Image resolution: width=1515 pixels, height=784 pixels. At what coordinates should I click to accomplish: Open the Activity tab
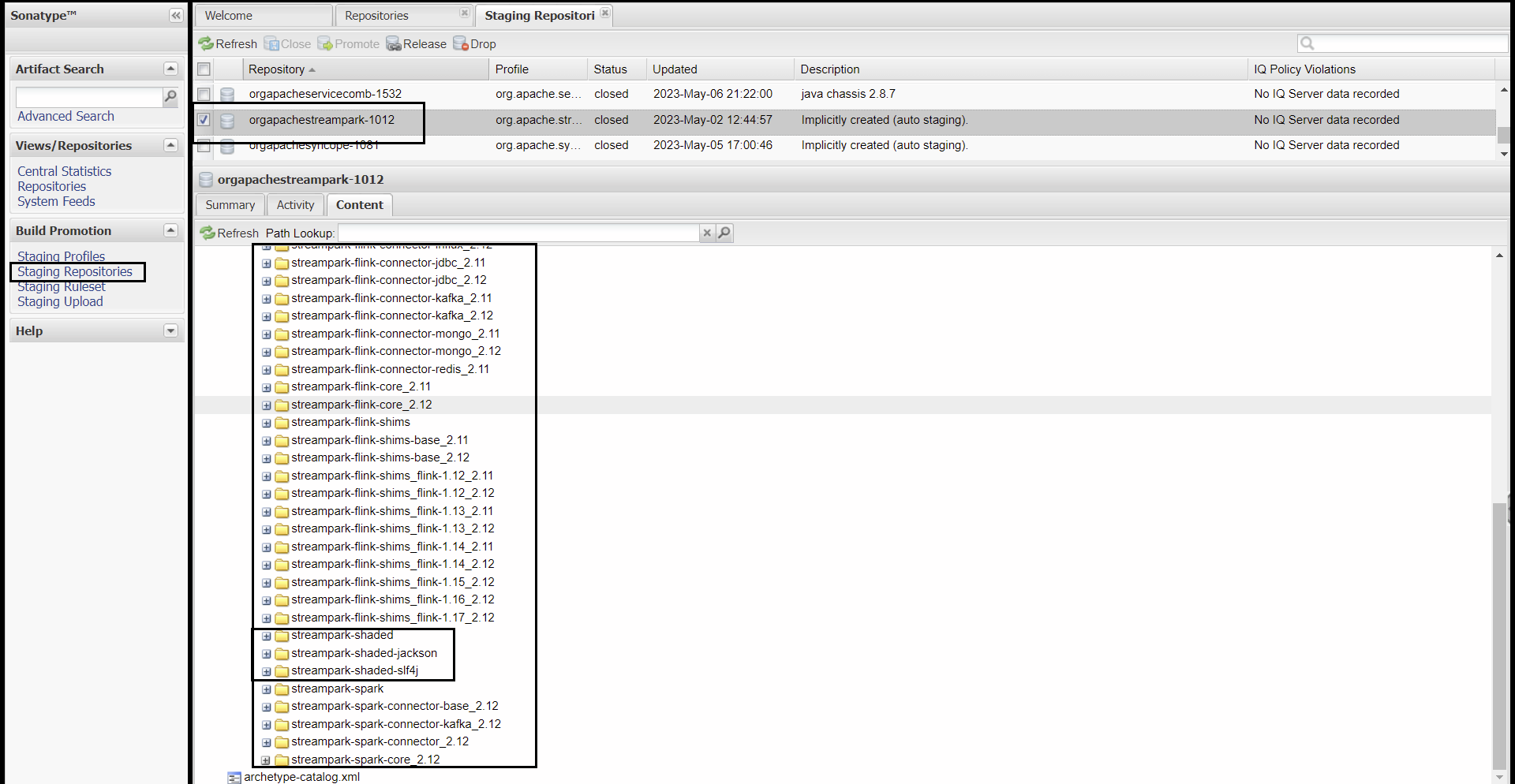click(295, 205)
